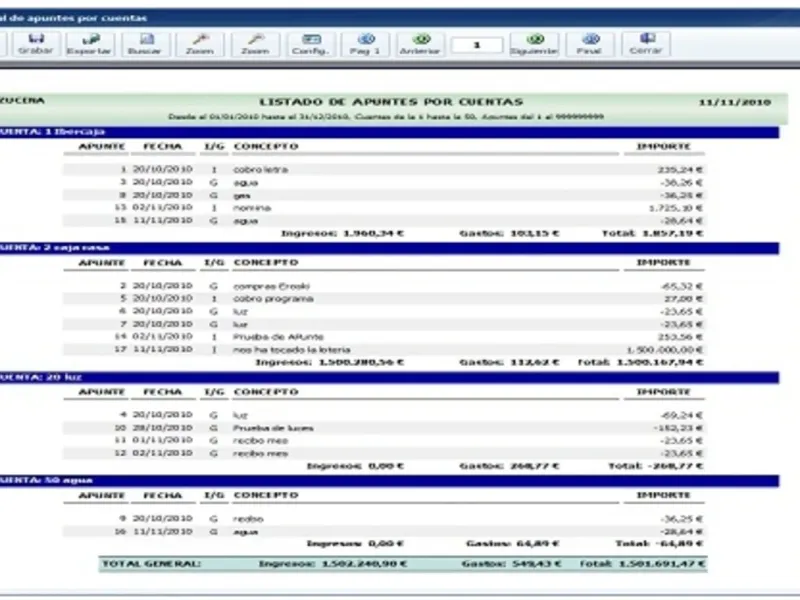Click the Zoom button beside Config.
800x600 pixels.
[255, 44]
